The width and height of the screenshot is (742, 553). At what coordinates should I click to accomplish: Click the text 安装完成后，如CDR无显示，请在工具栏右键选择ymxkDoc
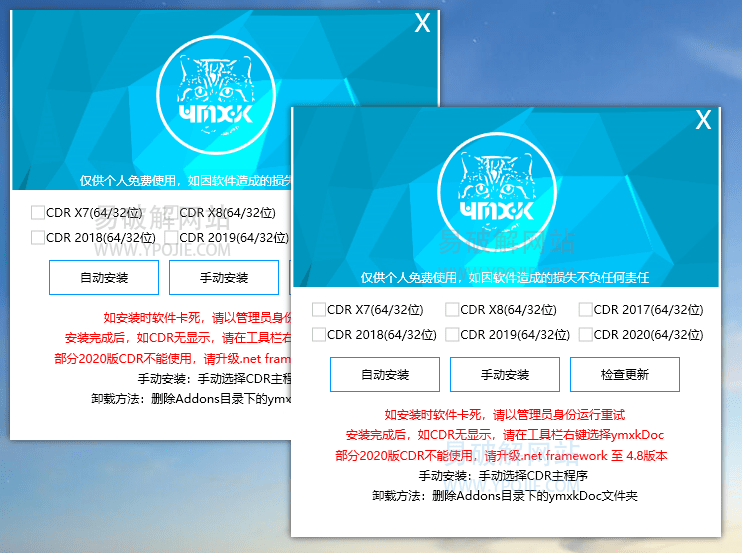pos(505,435)
